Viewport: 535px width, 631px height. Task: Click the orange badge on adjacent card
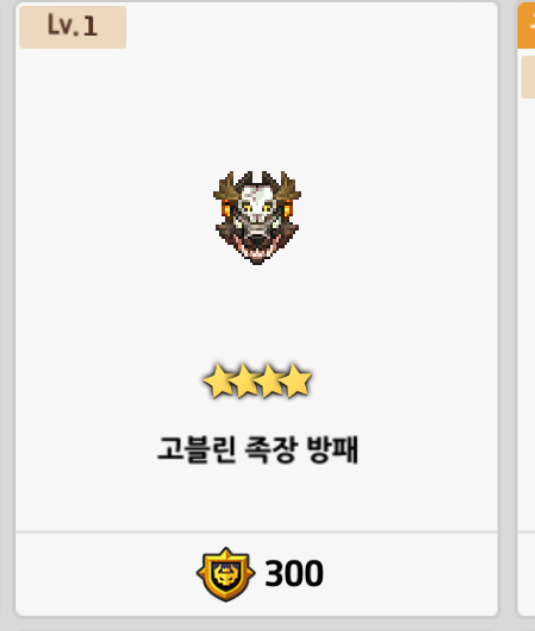point(526,25)
